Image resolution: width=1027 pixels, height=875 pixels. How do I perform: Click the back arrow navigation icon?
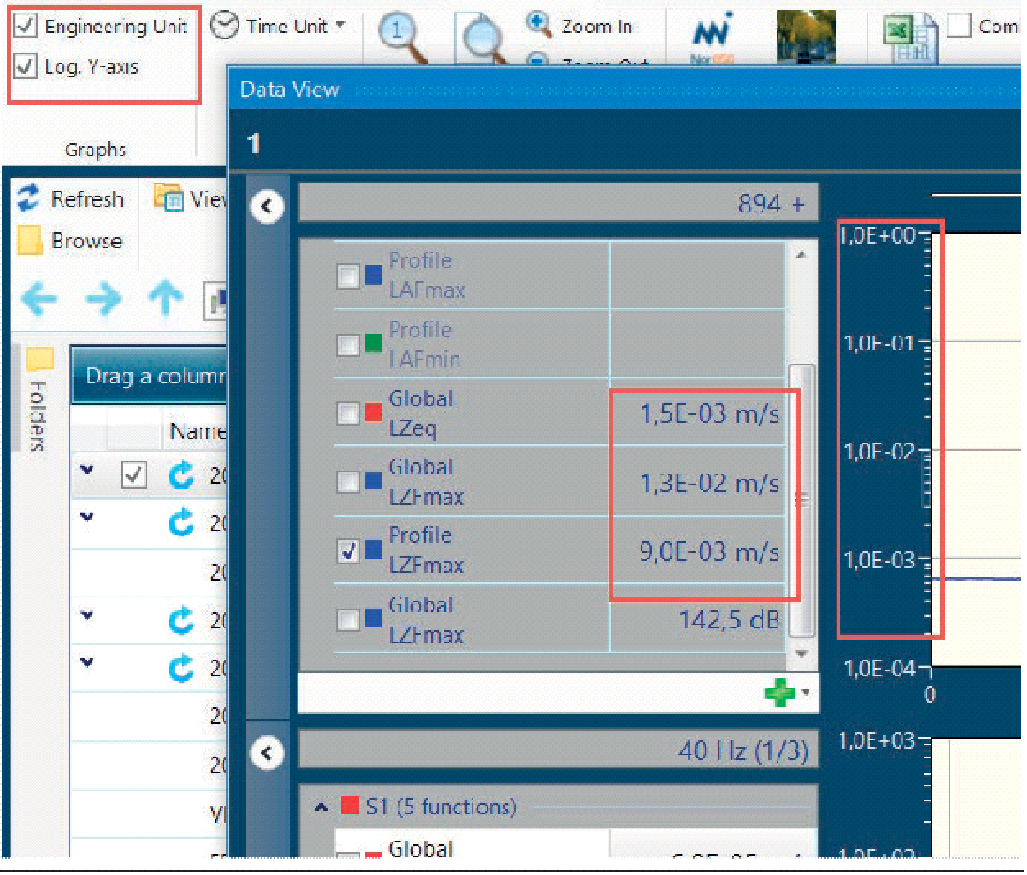click(38, 298)
